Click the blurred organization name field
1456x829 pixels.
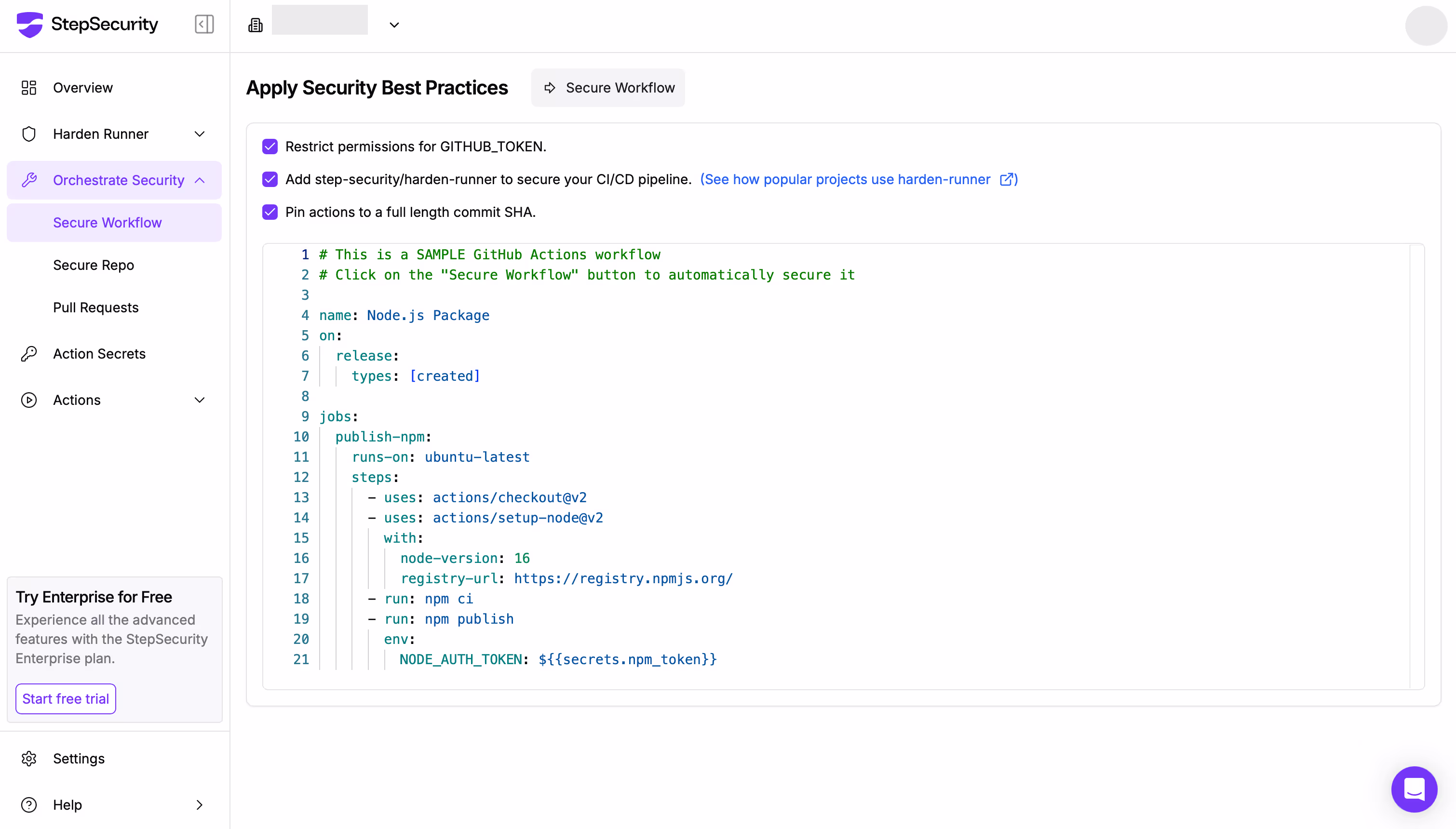pyautogui.click(x=320, y=20)
